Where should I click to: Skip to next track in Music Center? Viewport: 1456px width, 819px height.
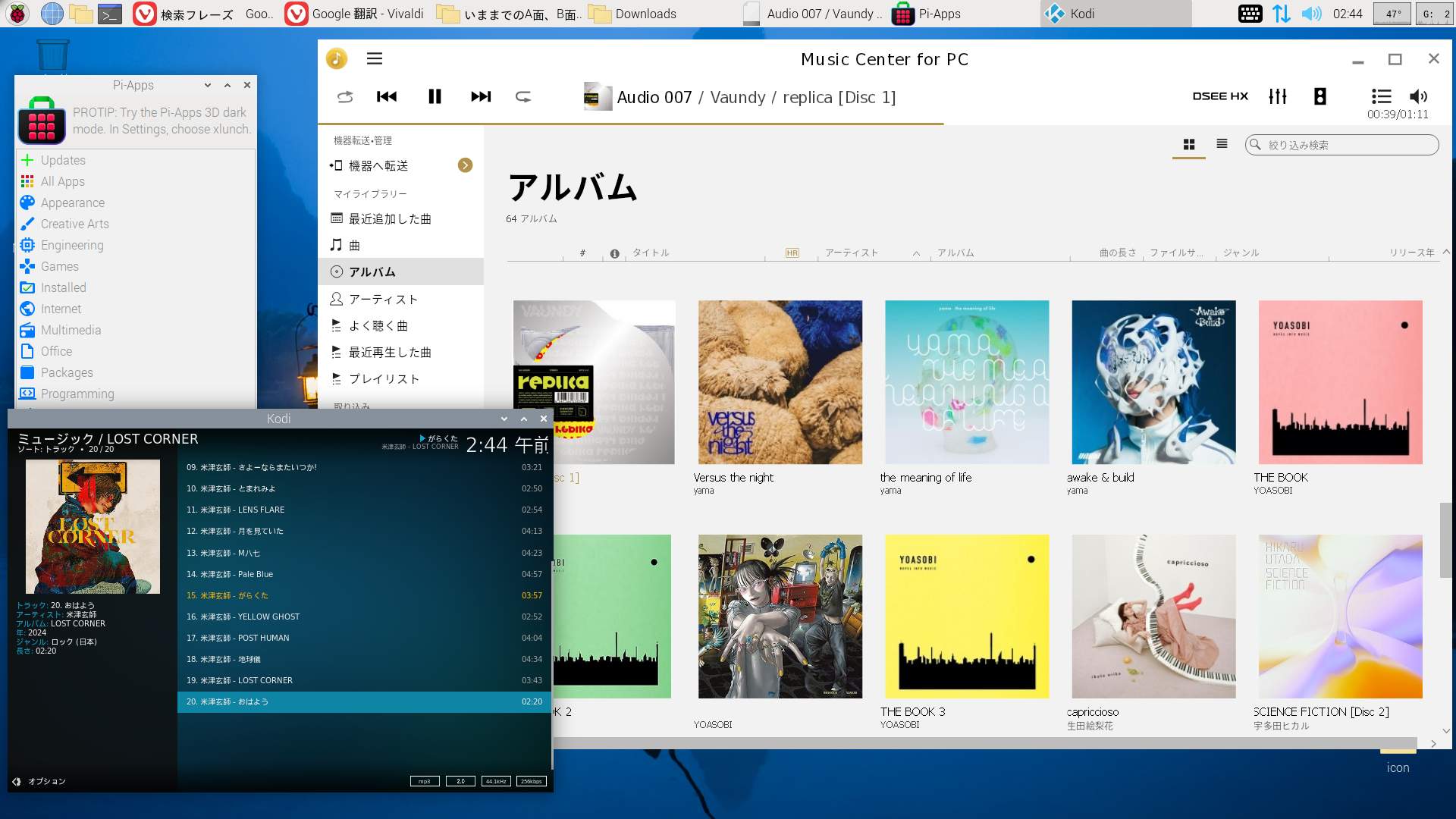click(x=481, y=96)
